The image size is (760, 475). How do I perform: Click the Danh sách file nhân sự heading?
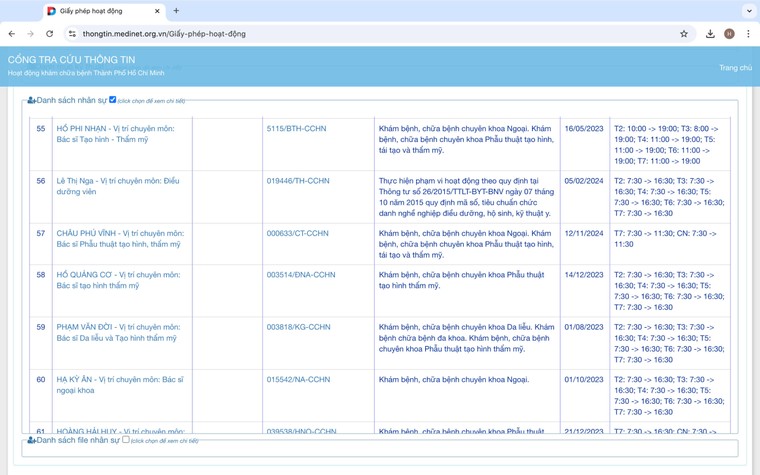click(x=77, y=440)
